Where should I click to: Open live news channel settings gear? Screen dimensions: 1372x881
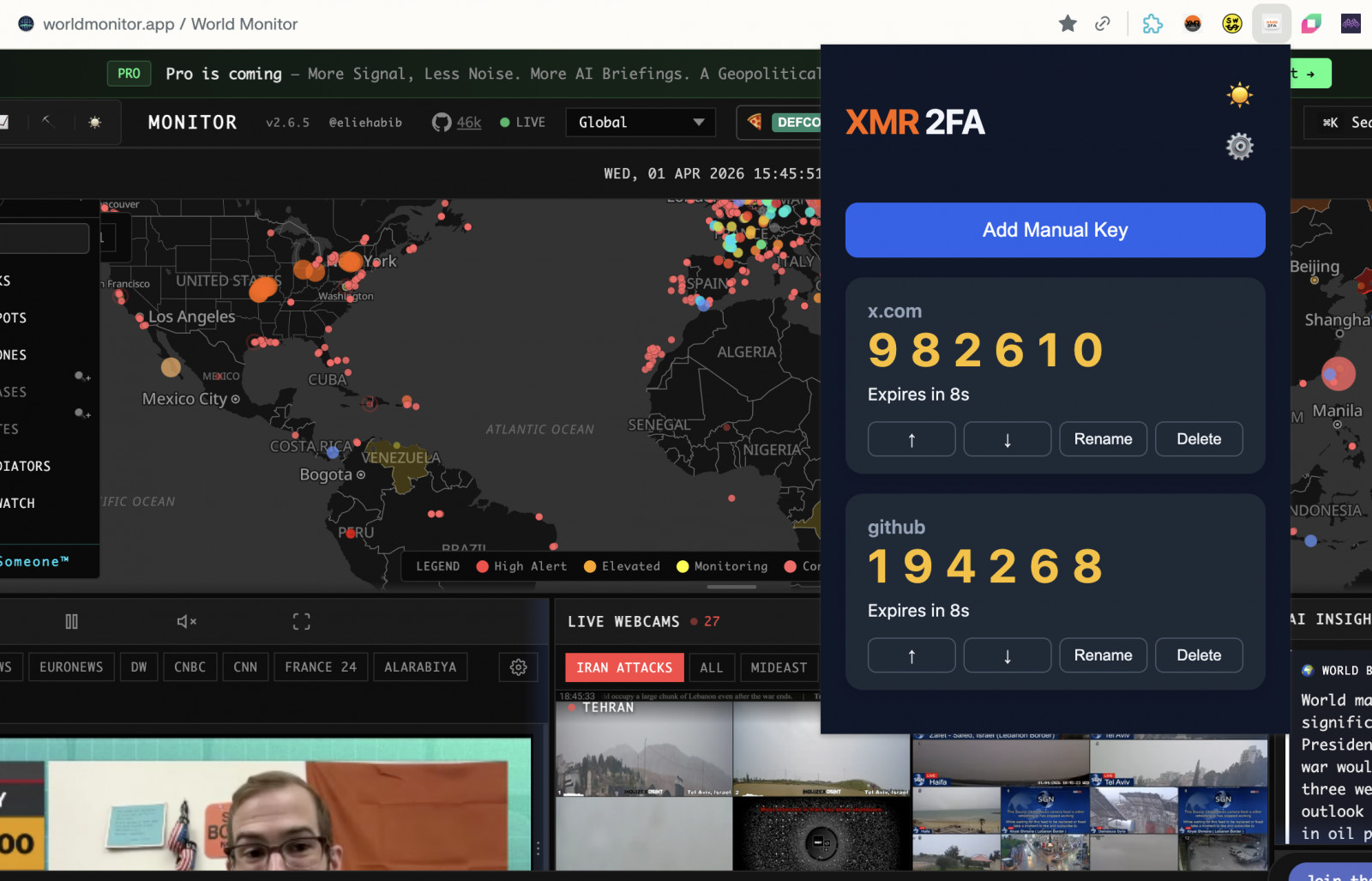[x=518, y=667]
